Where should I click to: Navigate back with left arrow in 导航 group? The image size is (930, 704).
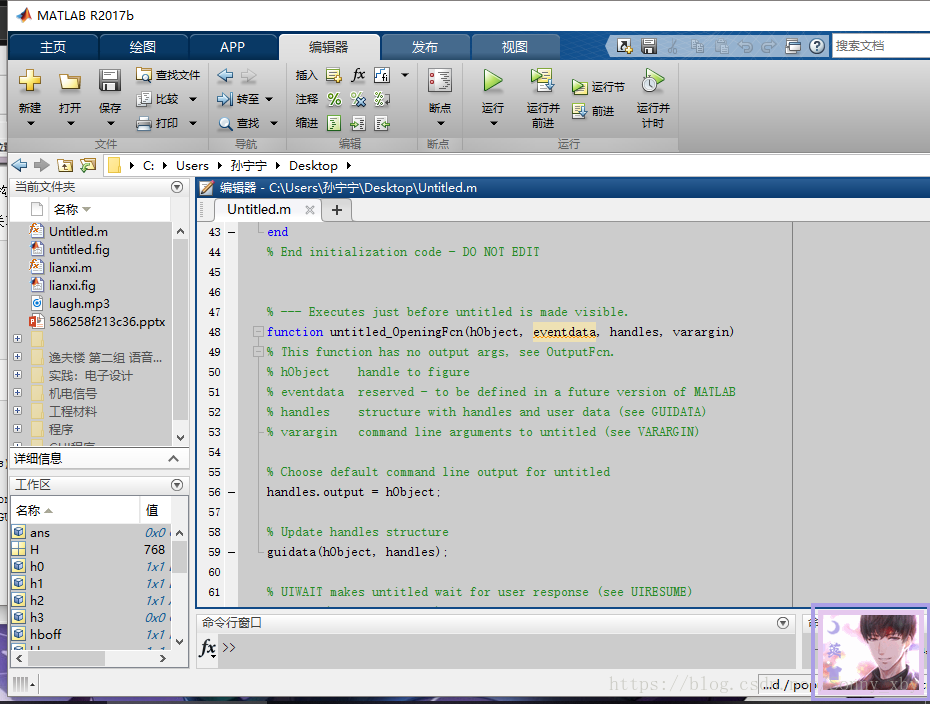coord(225,75)
